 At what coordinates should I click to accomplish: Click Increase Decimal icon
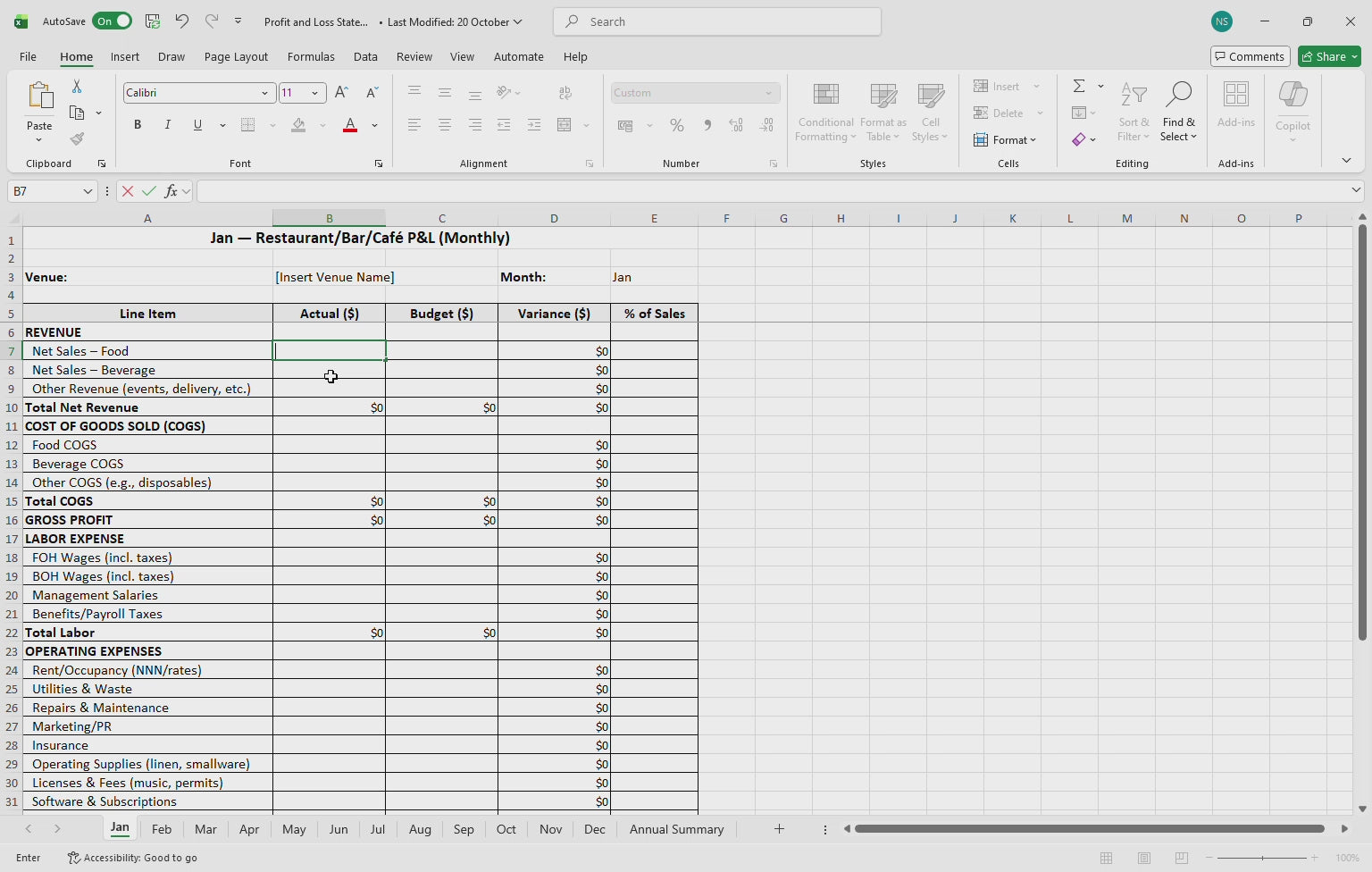[736, 125]
